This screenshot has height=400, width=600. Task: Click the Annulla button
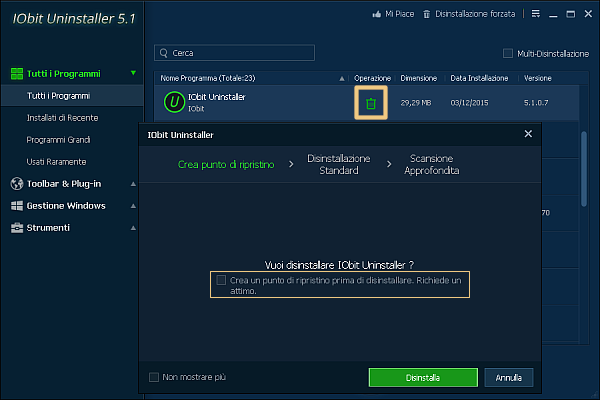point(509,378)
